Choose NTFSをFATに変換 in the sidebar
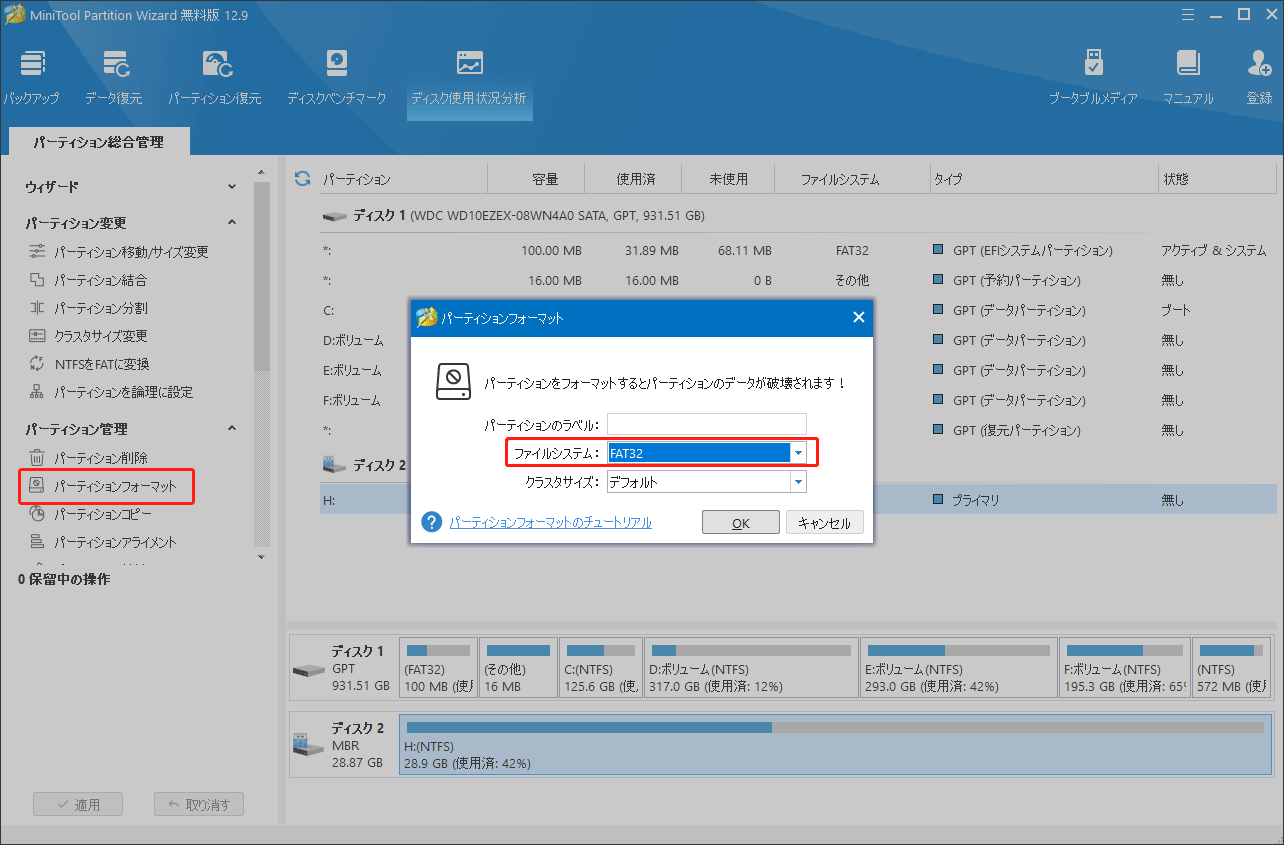 pyautogui.click(x=89, y=364)
